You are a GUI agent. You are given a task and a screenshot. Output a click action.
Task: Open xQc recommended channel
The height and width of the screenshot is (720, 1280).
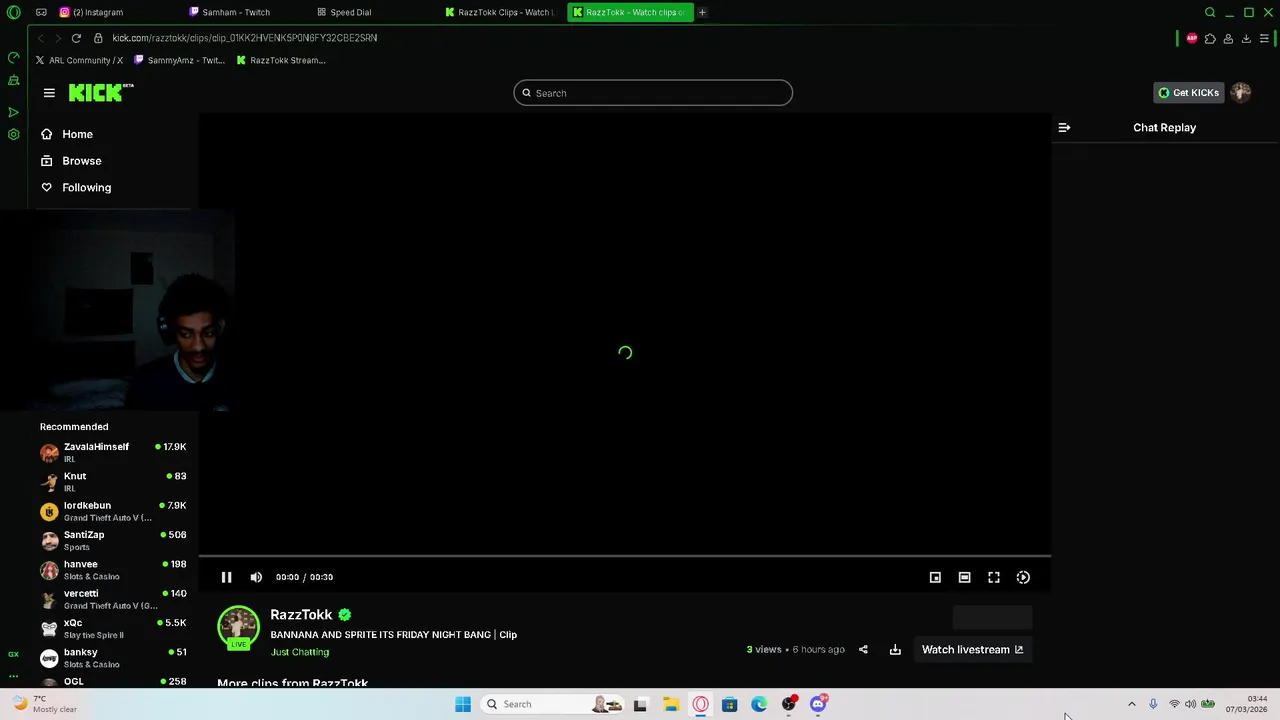click(x=113, y=628)
